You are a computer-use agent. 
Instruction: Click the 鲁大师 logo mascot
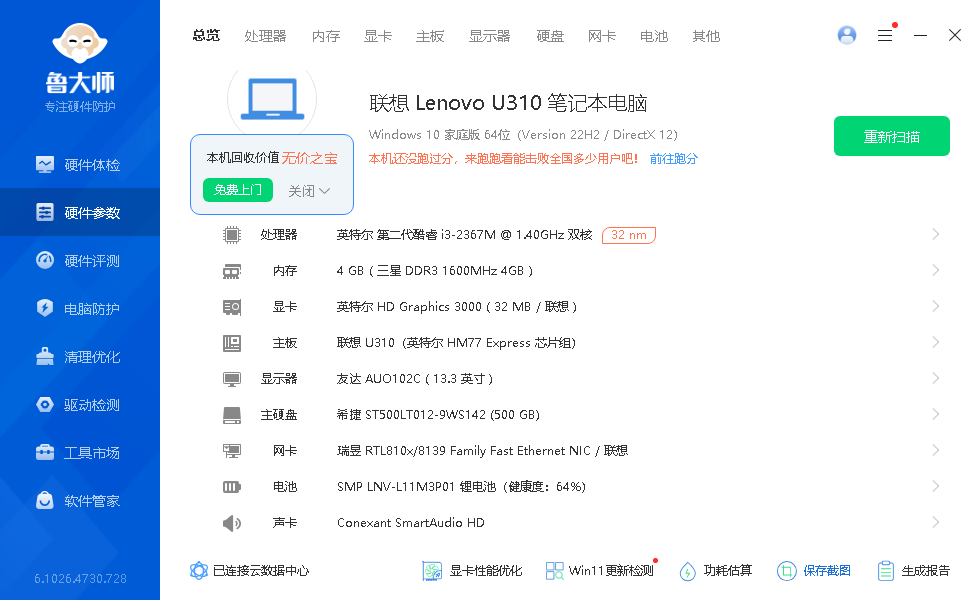pos(80,43)
